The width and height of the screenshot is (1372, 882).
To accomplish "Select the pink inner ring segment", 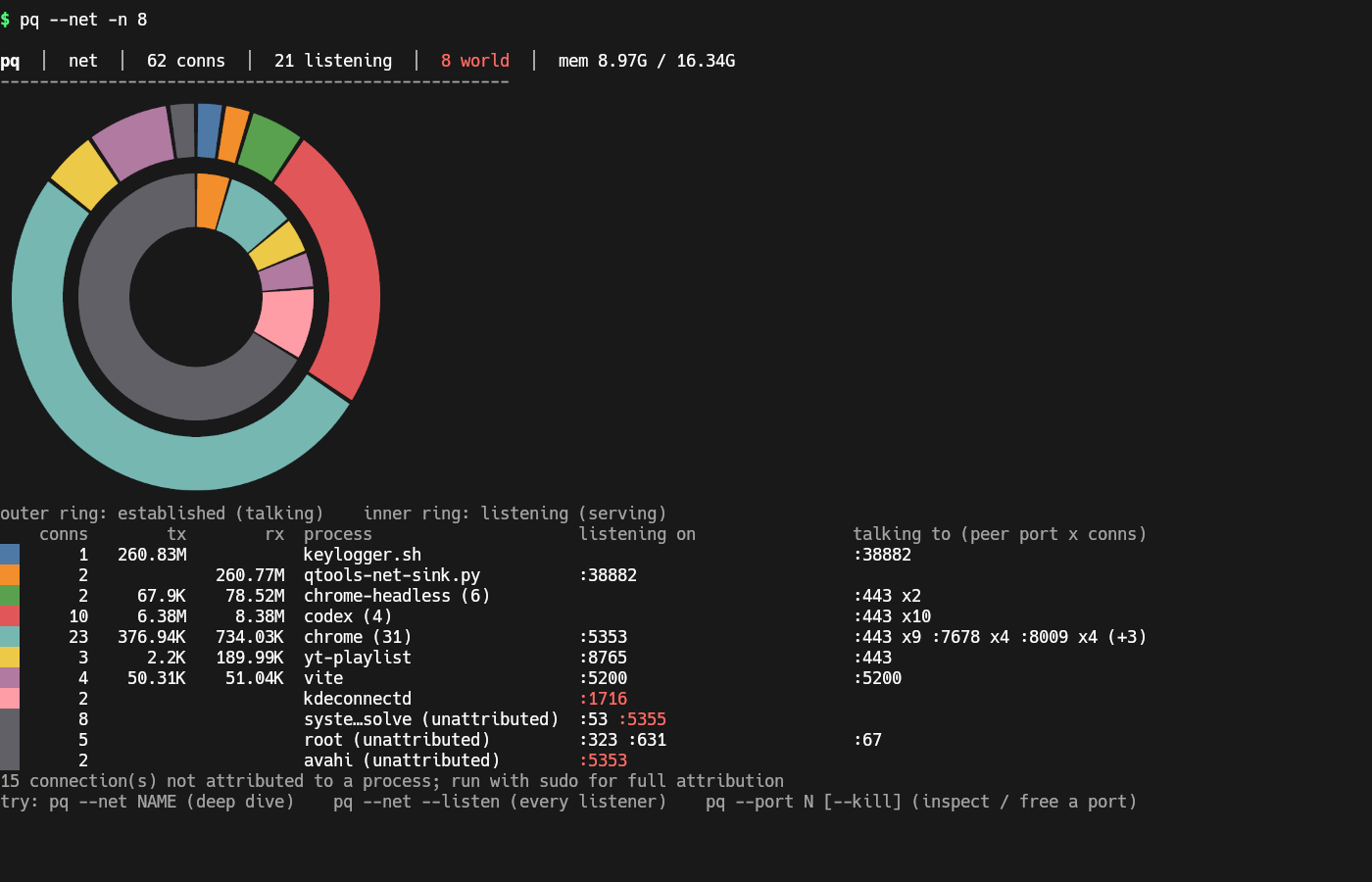I will point(288,321).
